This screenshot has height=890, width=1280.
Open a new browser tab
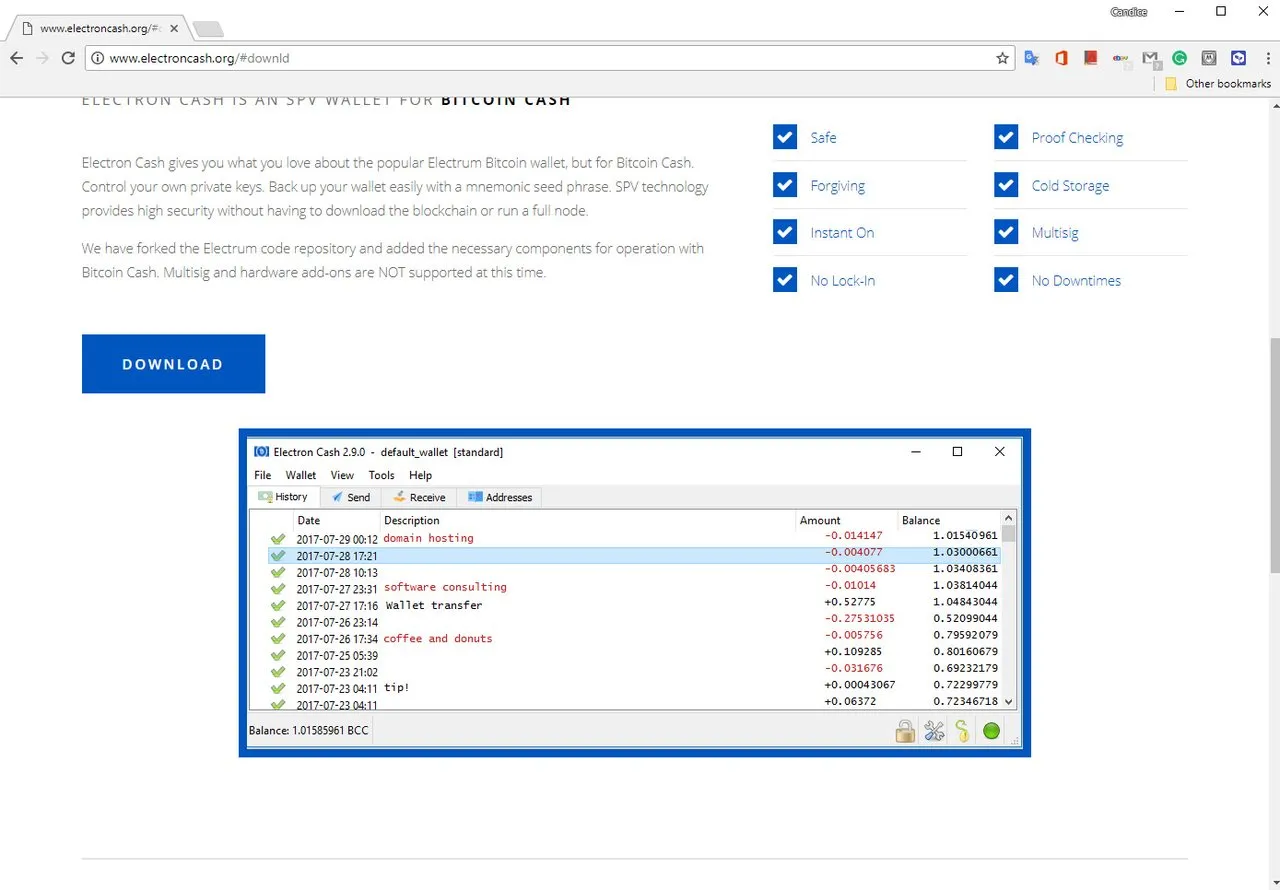[x=207, y=28]
